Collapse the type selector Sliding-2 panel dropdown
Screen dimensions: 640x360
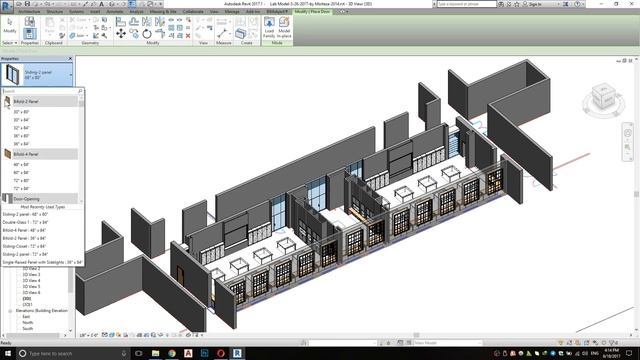pyautogui.click(x=71, y=75)
